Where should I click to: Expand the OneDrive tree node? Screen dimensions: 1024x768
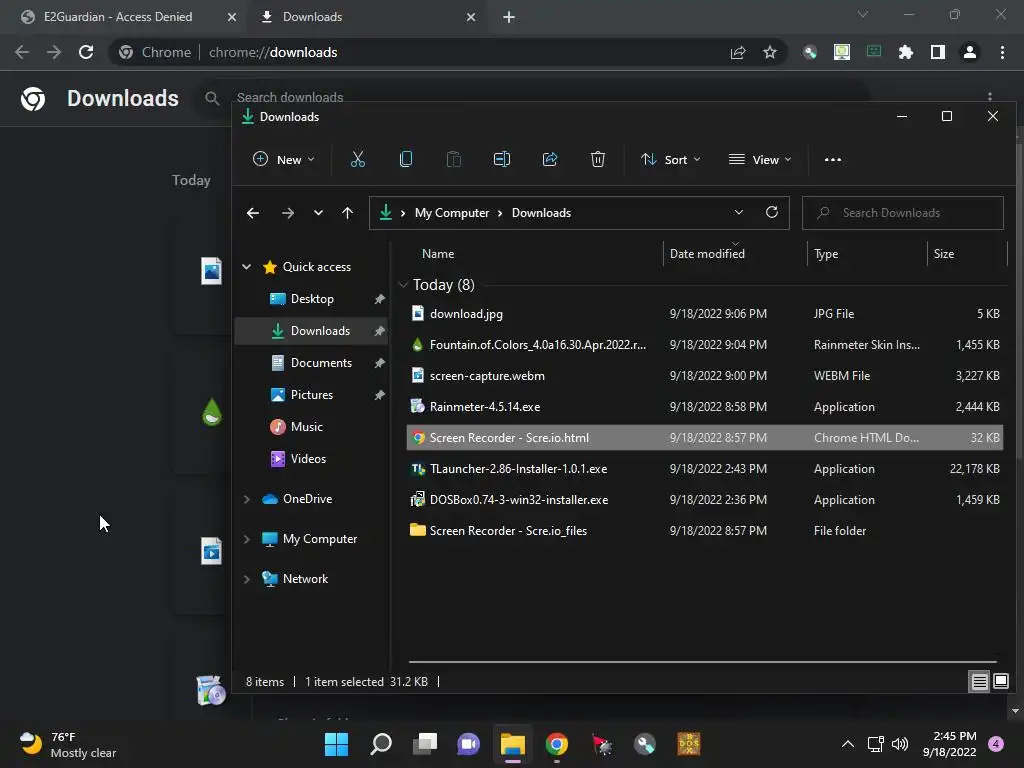point(247,499)
